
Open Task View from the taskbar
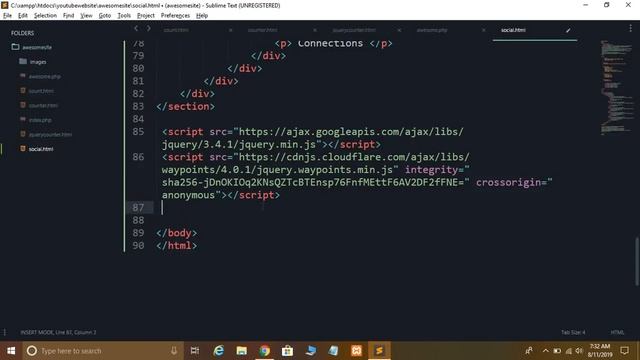pyautogui.click(x=195, y=351)
